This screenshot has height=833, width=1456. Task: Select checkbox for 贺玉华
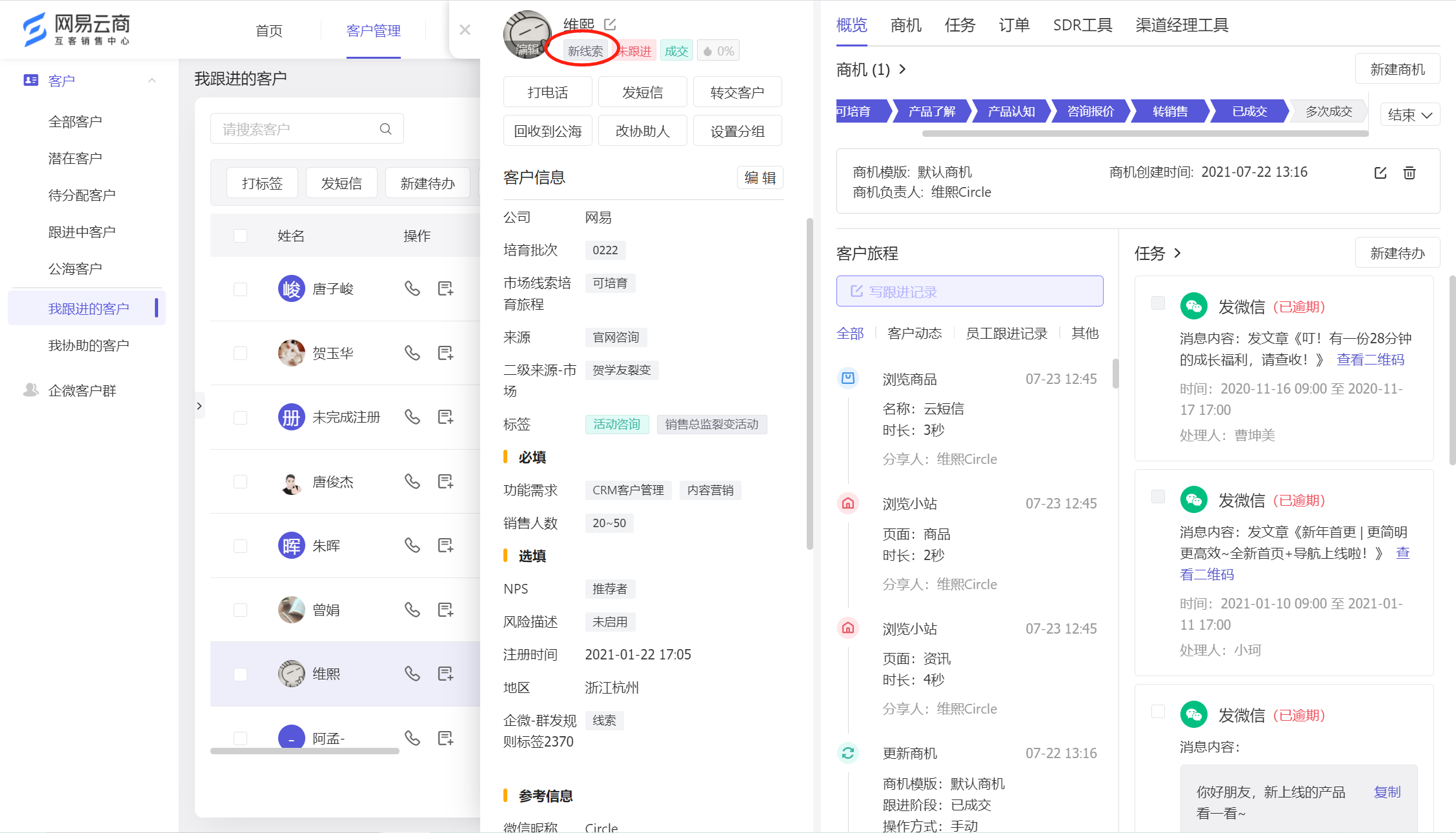[240, 353]
